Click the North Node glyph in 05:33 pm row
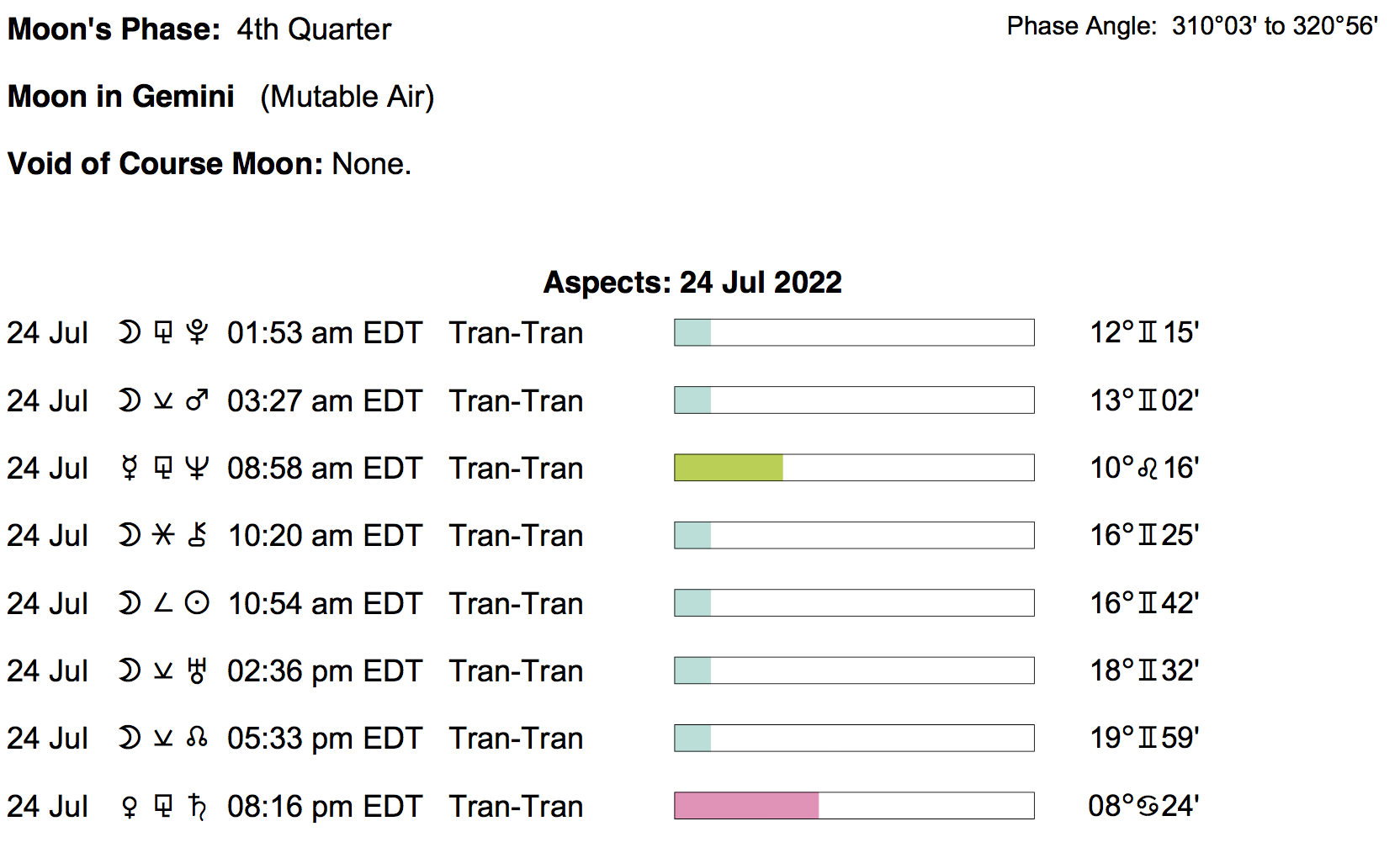 pos(197,738)
